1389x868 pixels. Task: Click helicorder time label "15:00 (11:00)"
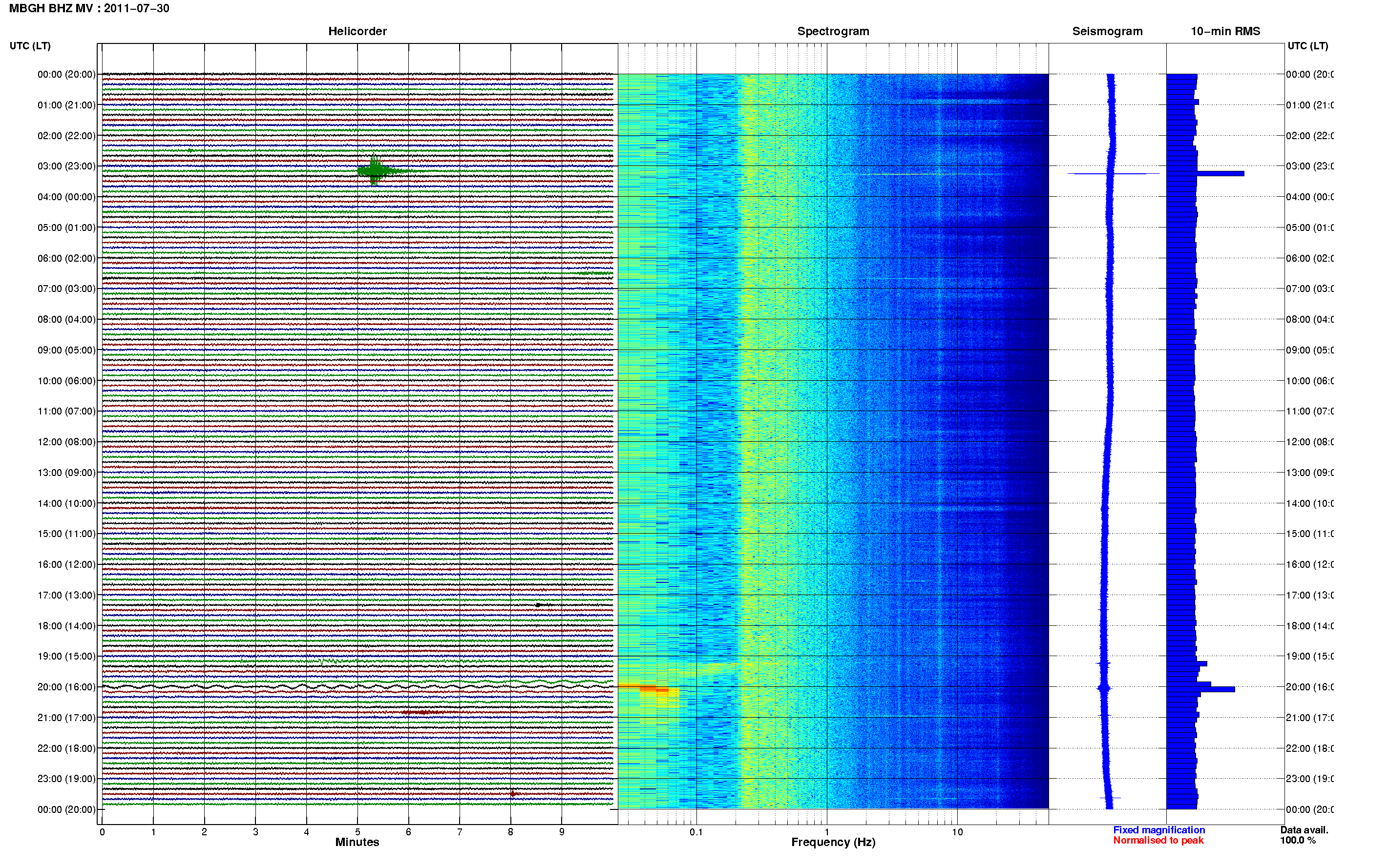[66, 534]
